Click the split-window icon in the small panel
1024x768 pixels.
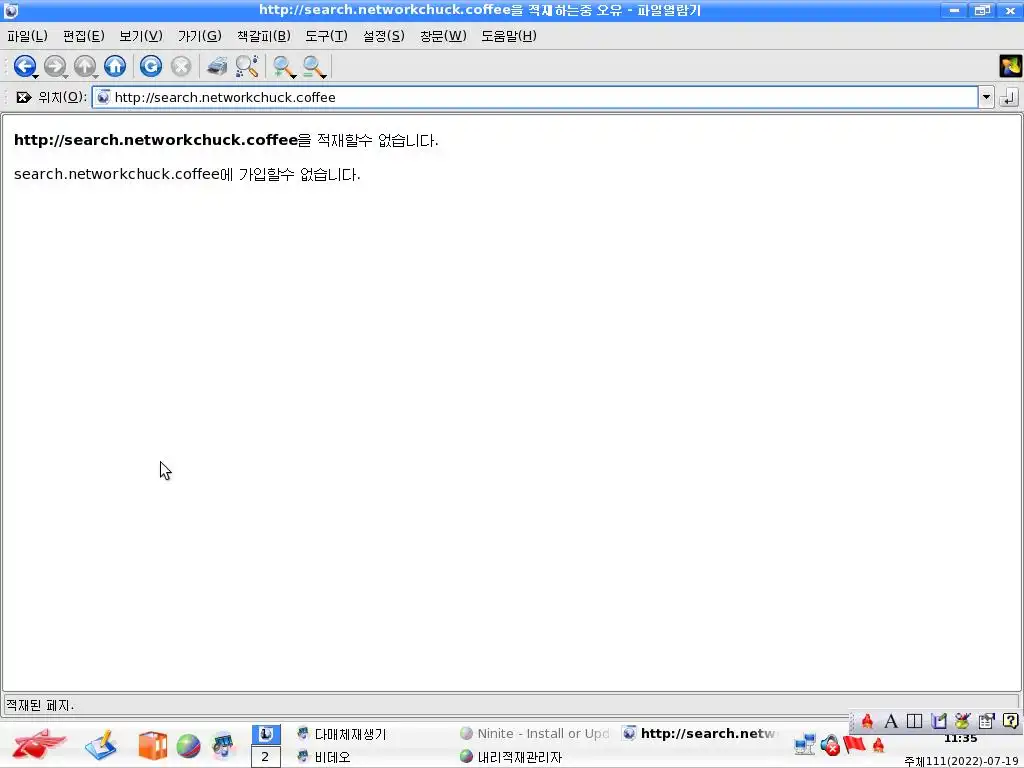[914, 721]
